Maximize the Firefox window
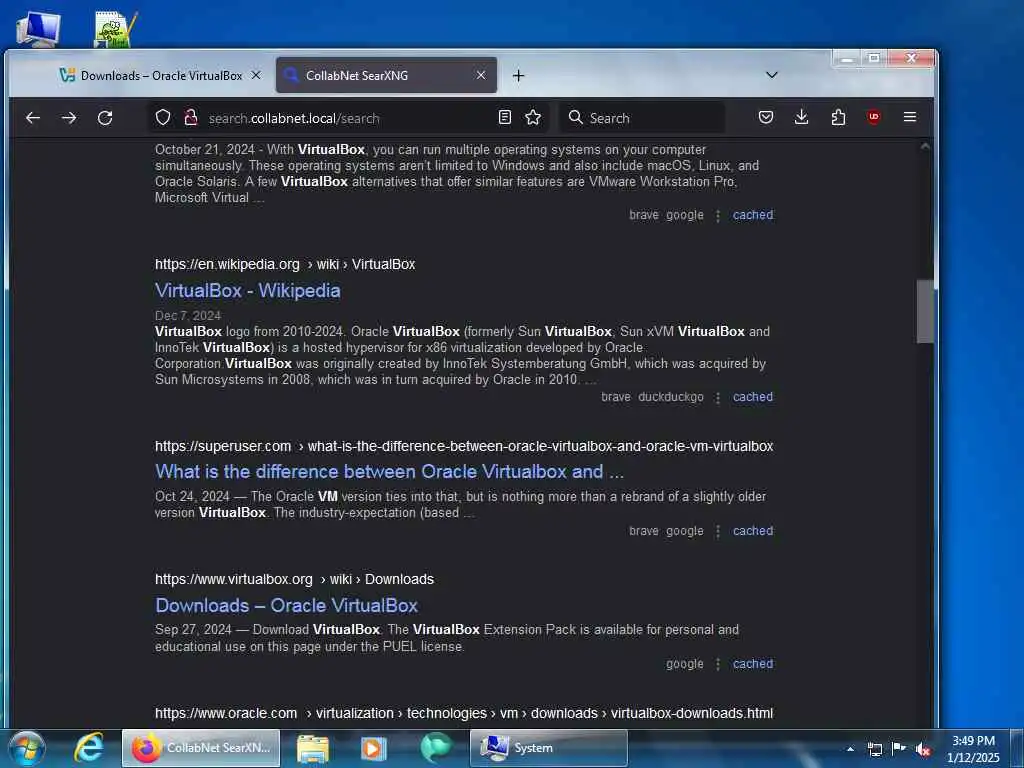The height and width of the screenshot is (768, 1024). tap(874, 59)
